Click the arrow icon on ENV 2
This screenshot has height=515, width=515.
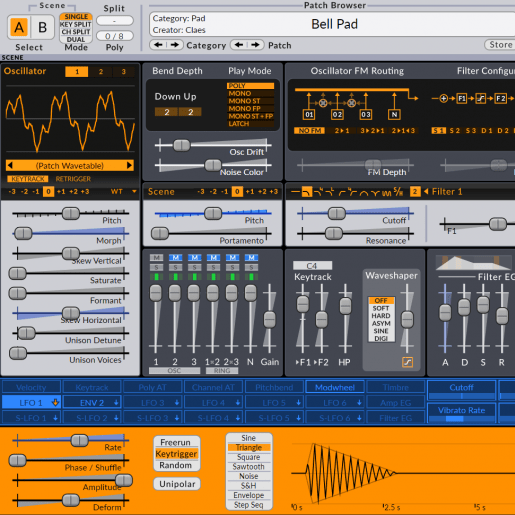116,403
